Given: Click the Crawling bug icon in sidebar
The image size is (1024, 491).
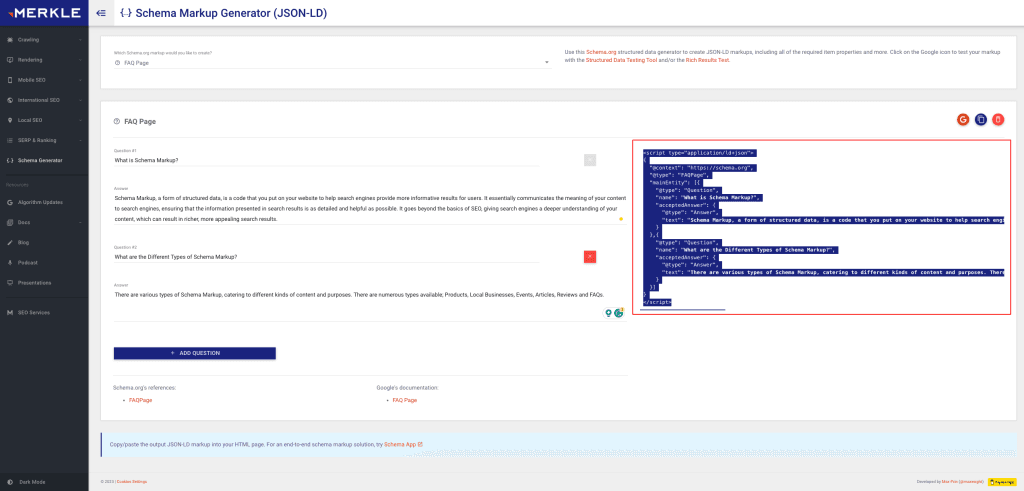Looking at the screenshot, I should (x=10, y=40).
